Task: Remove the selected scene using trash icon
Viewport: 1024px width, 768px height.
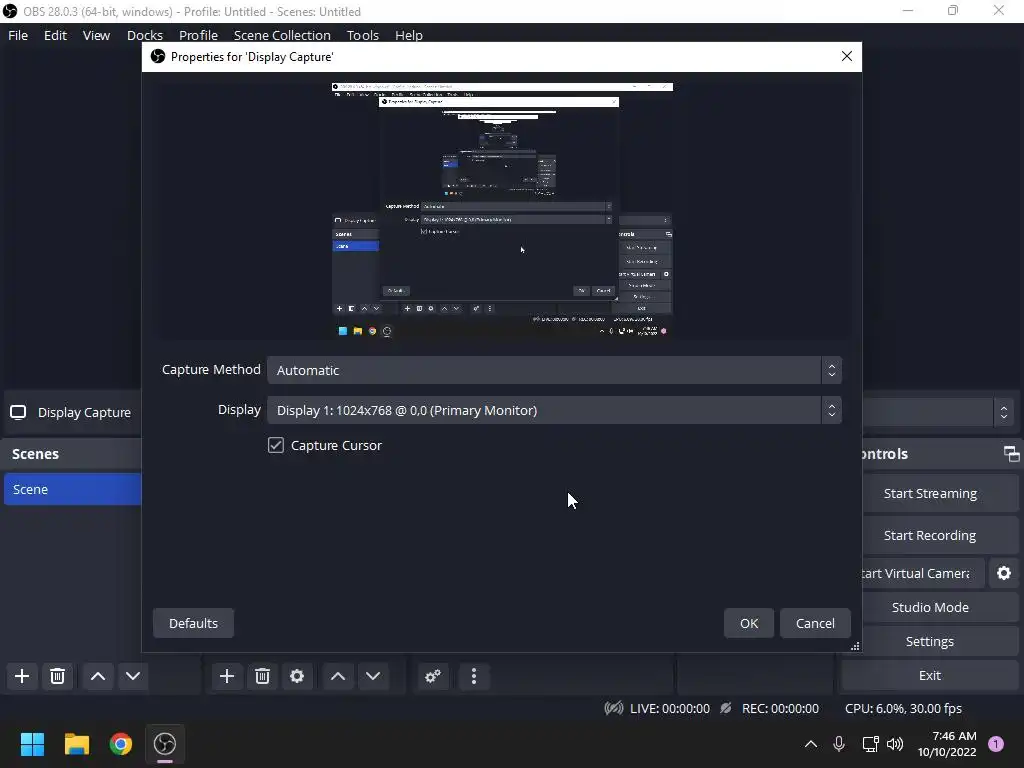Action: coord(57,676)
